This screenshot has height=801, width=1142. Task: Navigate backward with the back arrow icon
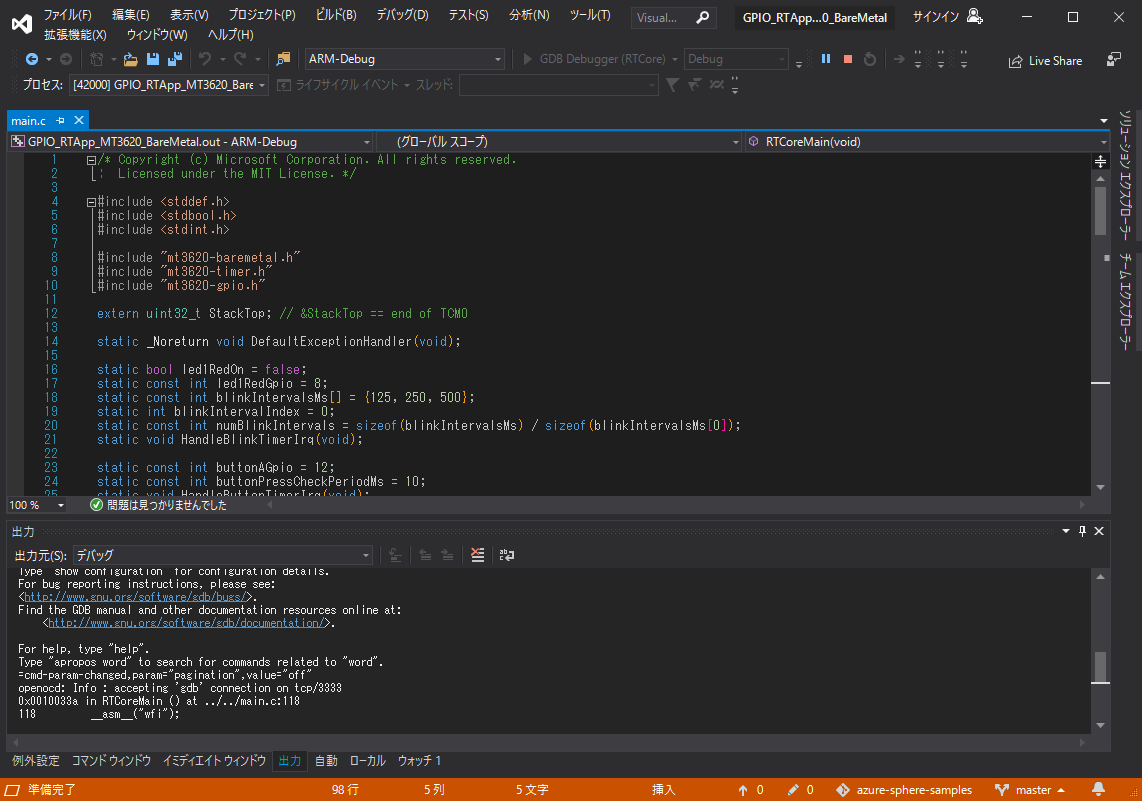click(31, 59)
